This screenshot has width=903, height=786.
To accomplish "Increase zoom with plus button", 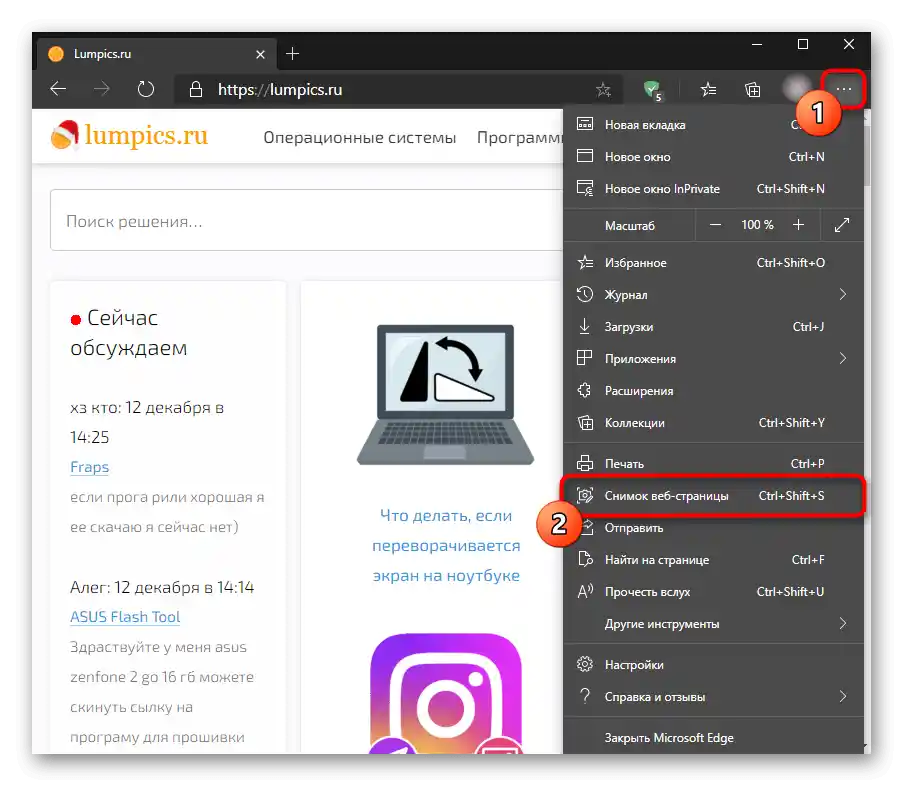I will click(798, 225).
